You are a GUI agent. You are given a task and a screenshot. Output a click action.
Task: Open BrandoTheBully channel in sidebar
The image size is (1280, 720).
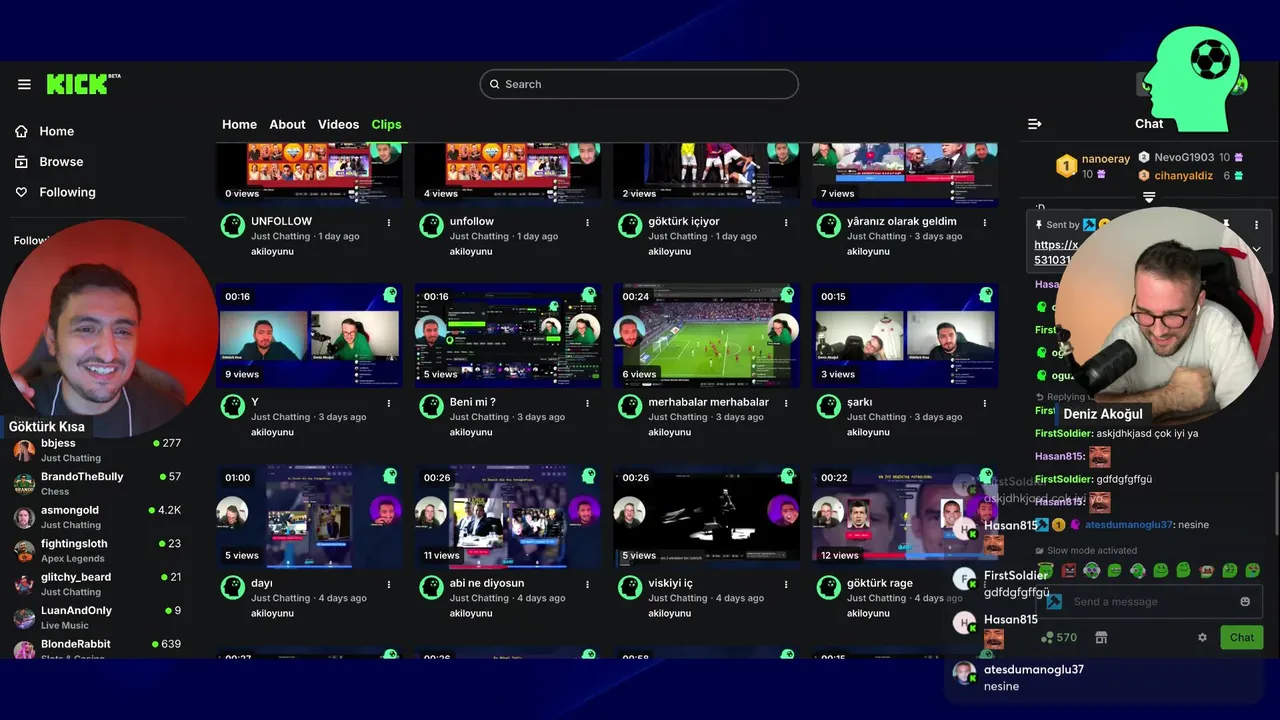pos(97,483)
